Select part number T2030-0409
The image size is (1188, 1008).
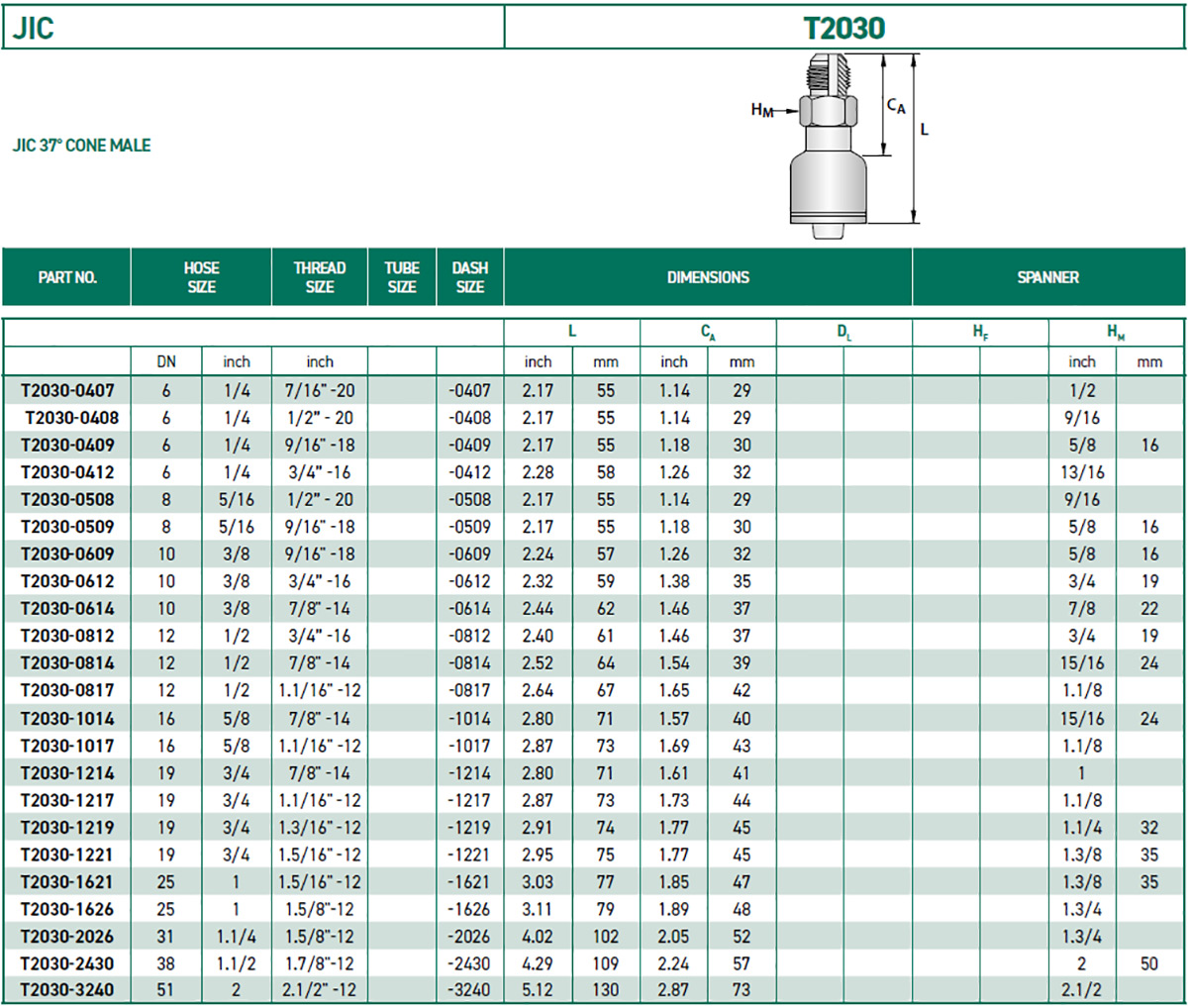click(x=67, y=446)
